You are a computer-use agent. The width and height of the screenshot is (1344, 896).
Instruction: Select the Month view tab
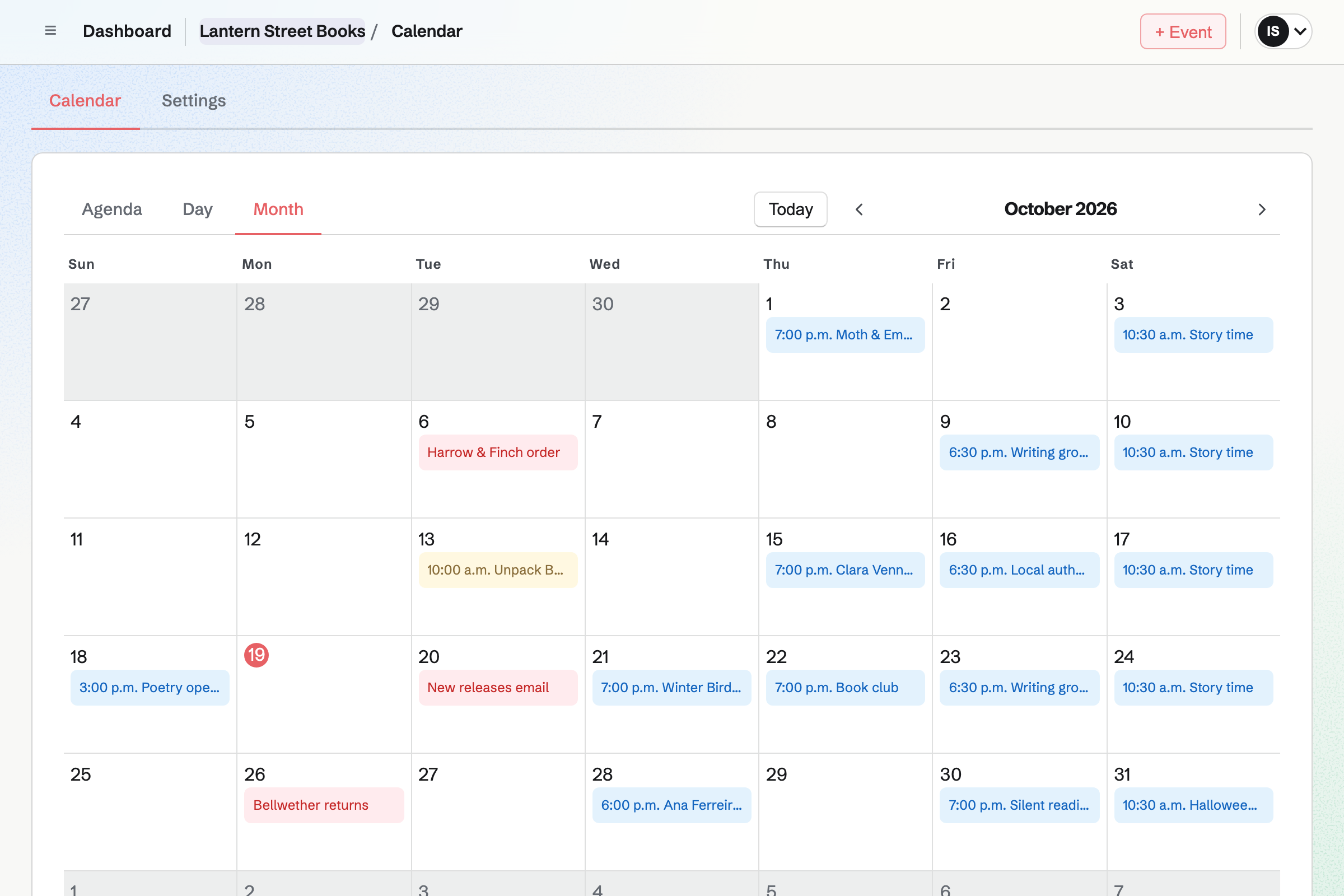tap(278, 209)
